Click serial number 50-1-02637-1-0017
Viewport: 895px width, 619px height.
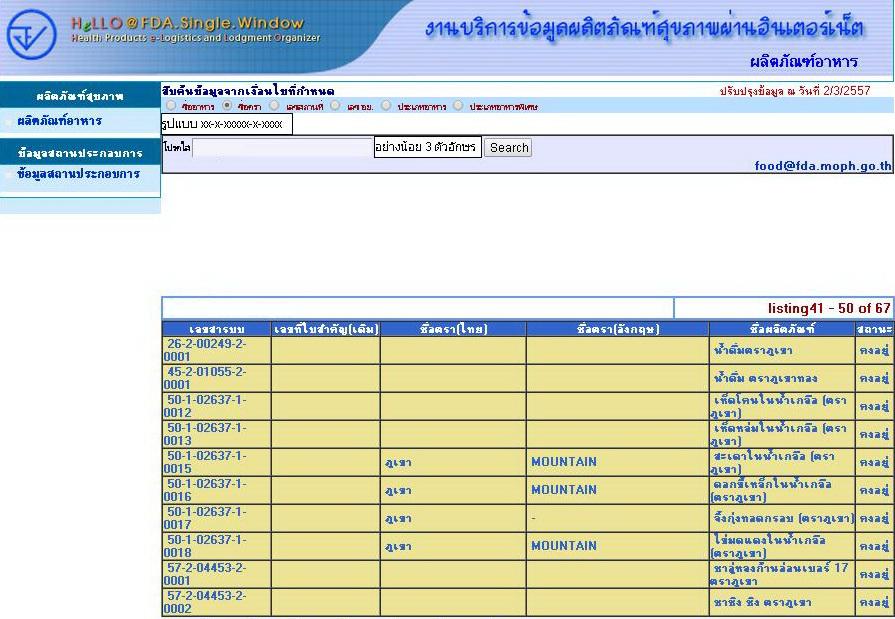205,518
